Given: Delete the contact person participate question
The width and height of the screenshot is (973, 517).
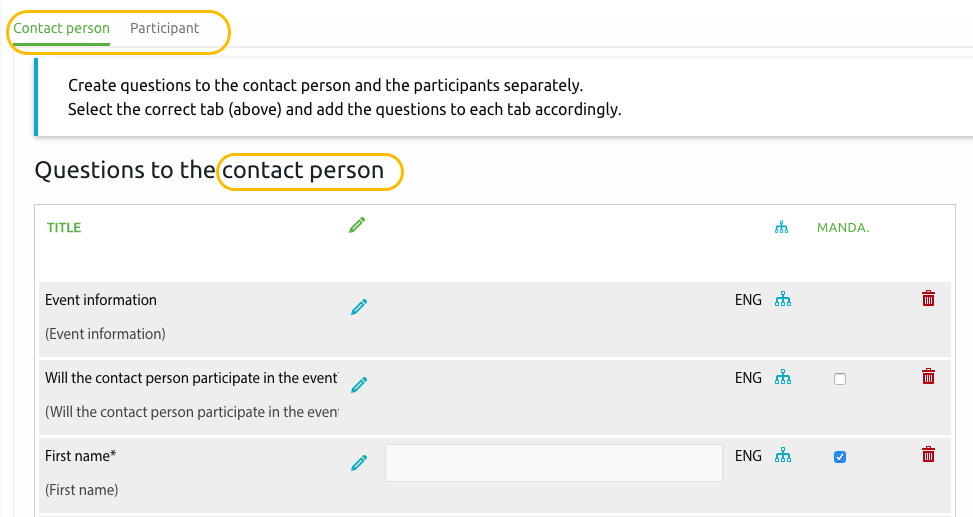Looking at the screenshot, I should [x=928, y=377].
